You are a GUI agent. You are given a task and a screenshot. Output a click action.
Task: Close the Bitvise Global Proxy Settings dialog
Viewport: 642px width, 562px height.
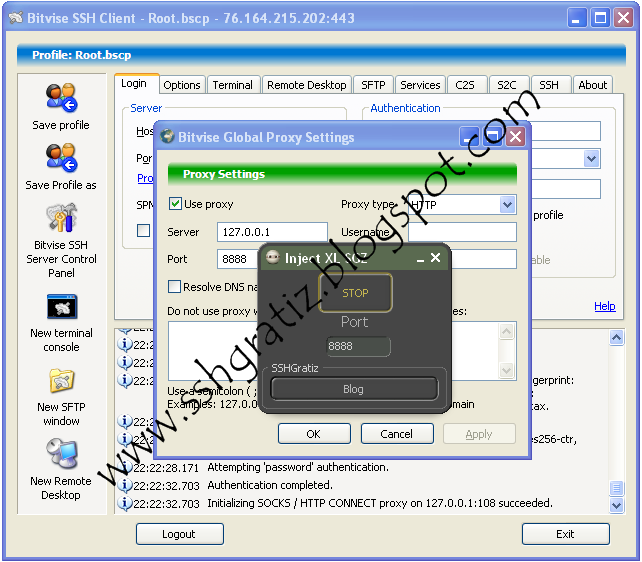click(515, 137)
